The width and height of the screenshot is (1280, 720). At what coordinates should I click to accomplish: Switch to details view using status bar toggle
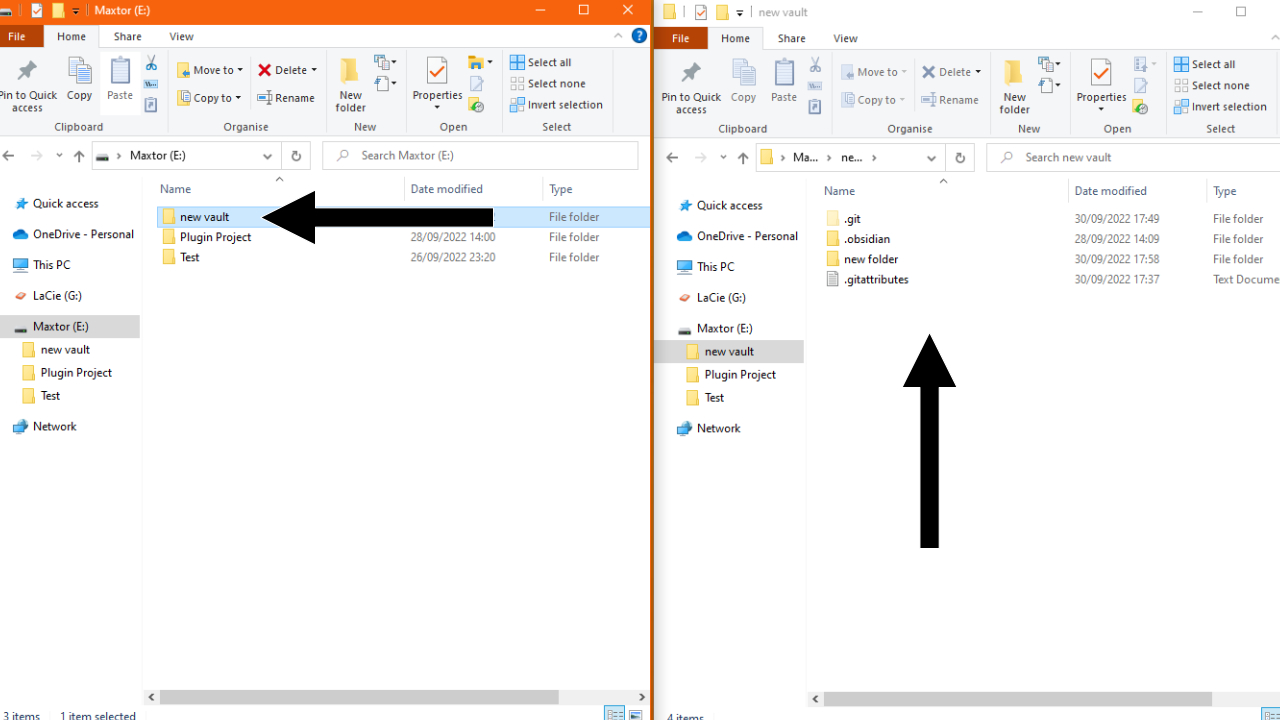pyautogui.click(x=615, y=713)
